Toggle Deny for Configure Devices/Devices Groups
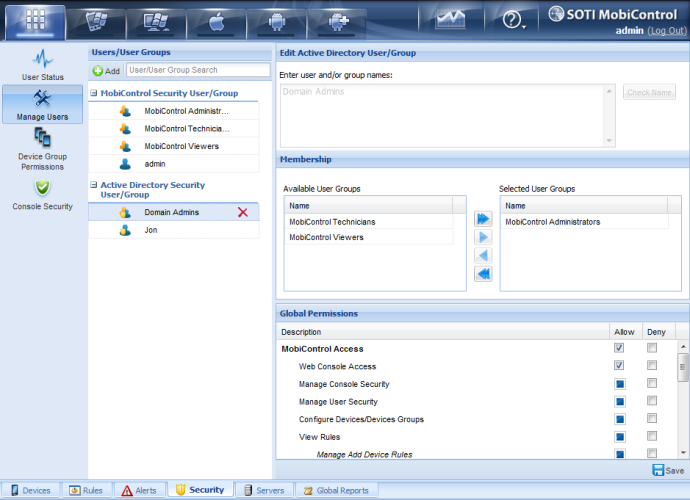Viewport: 690px width, 500px height. pyautogui.click(x=652, y=418)
